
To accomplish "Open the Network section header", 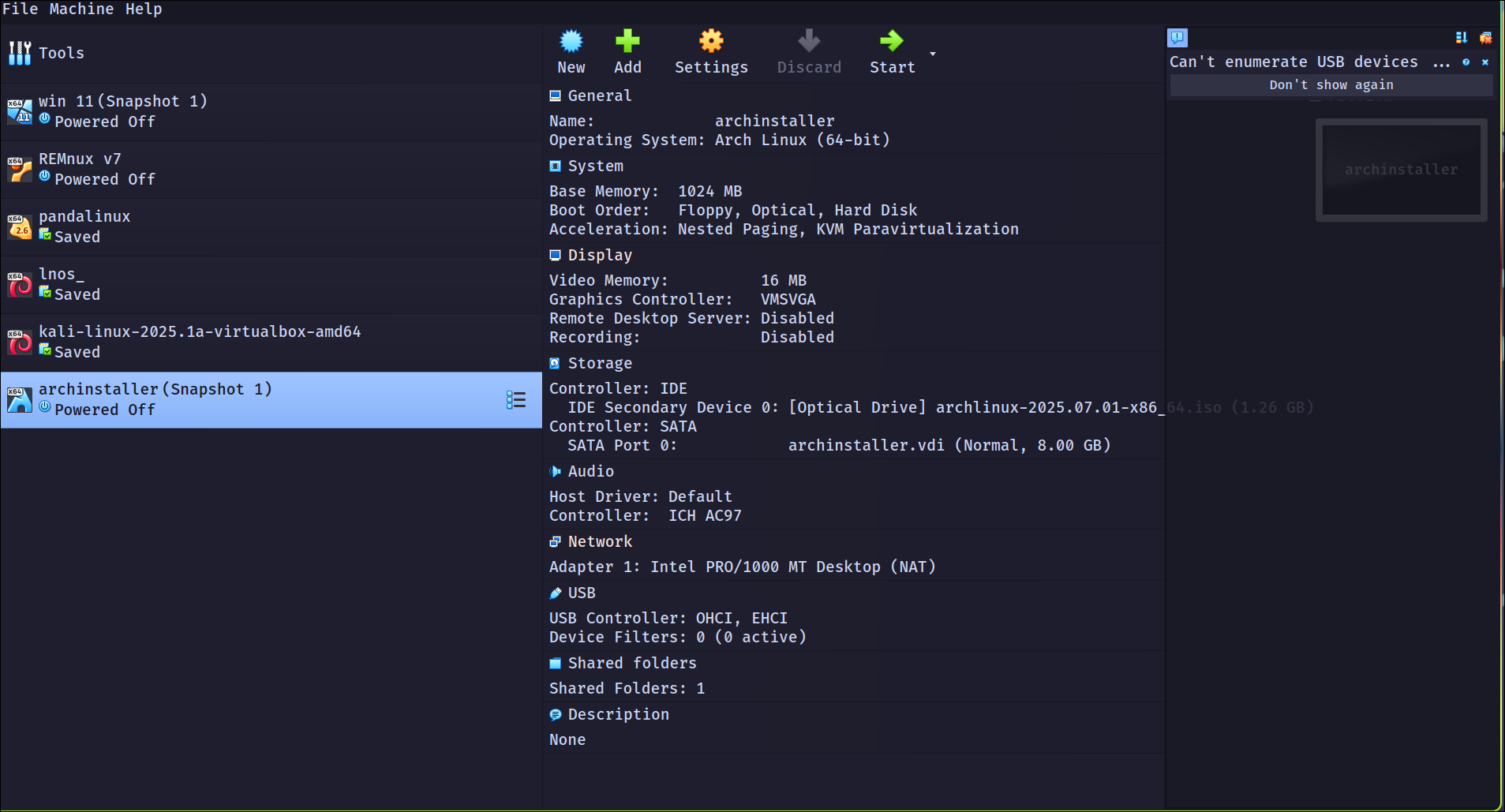I will pos(600,541).
